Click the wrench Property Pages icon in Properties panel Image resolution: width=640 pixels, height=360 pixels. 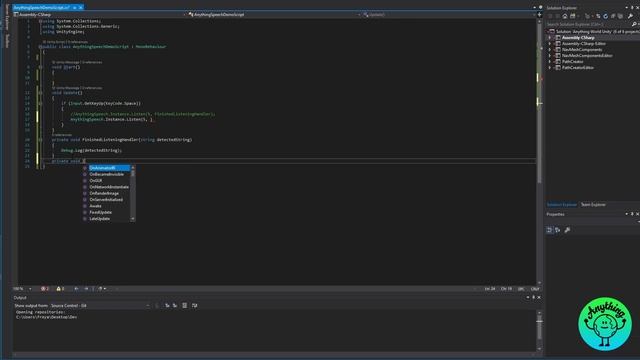[567, 230]
